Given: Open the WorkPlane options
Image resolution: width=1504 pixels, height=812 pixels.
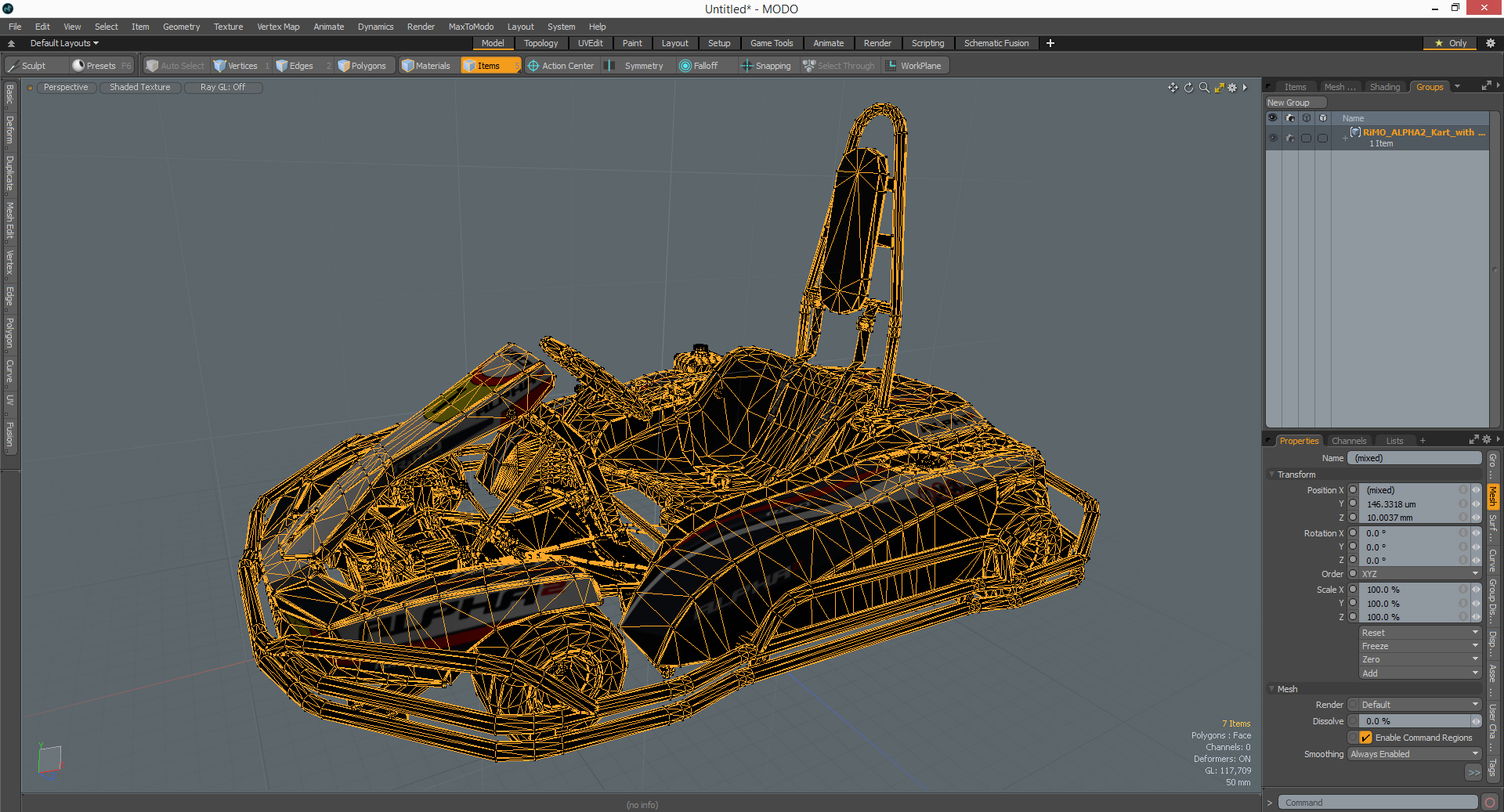Looking at the screenshot, I should click(913, 66).
